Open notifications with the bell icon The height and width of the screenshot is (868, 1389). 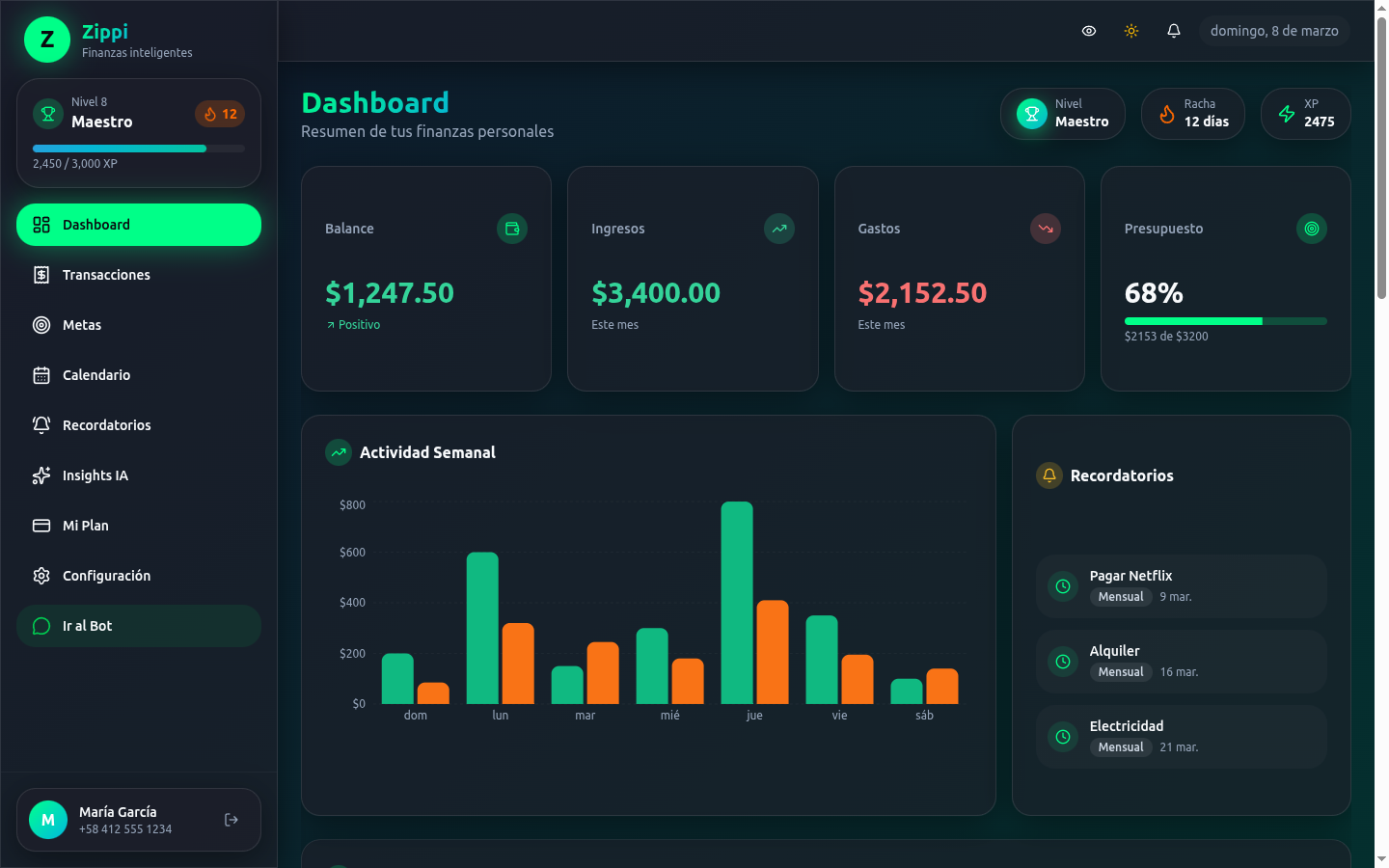pyautogui.click(x=1173, y=31)
